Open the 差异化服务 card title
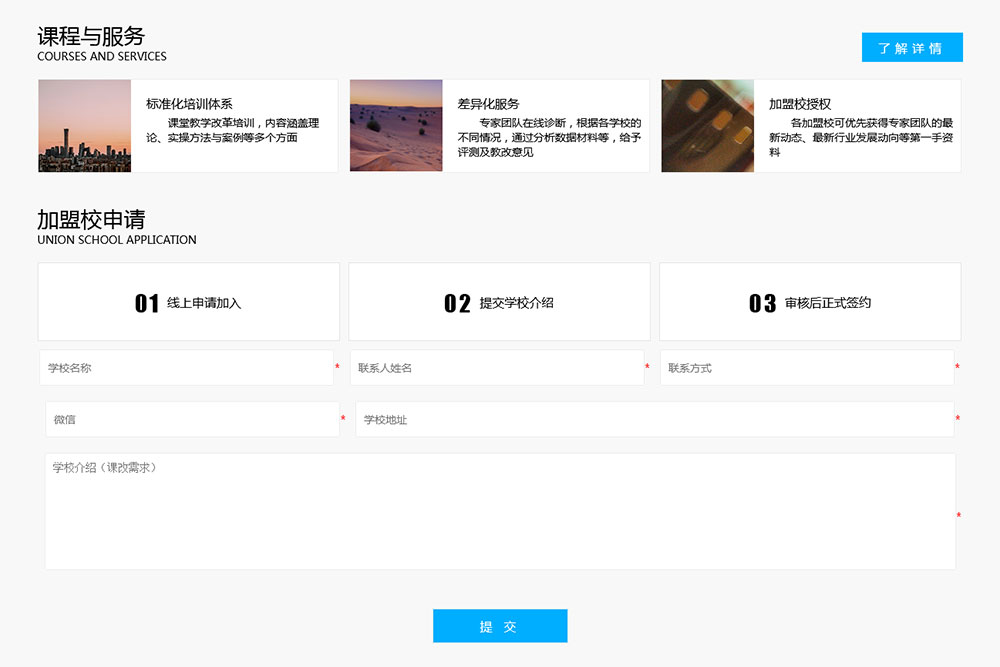The width and height of the screenshot is (1000, 667). pos(488,104)
